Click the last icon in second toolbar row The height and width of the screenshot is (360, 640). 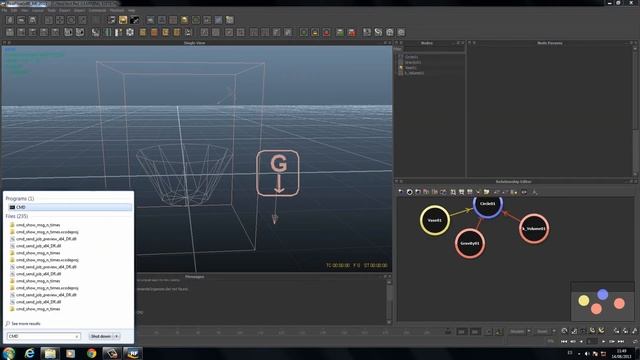coord(401,32)
